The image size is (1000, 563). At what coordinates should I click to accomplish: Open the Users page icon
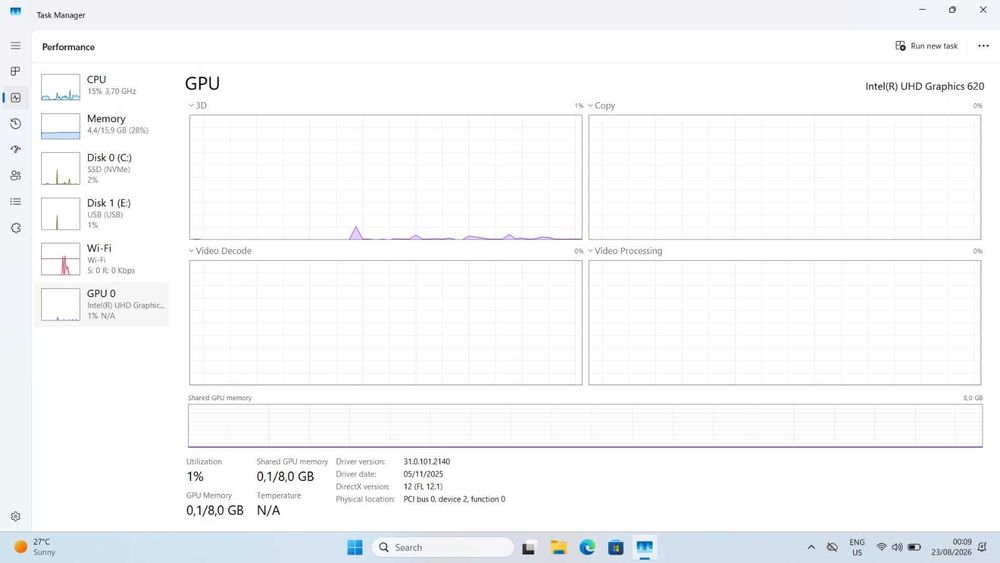[15, 175]
